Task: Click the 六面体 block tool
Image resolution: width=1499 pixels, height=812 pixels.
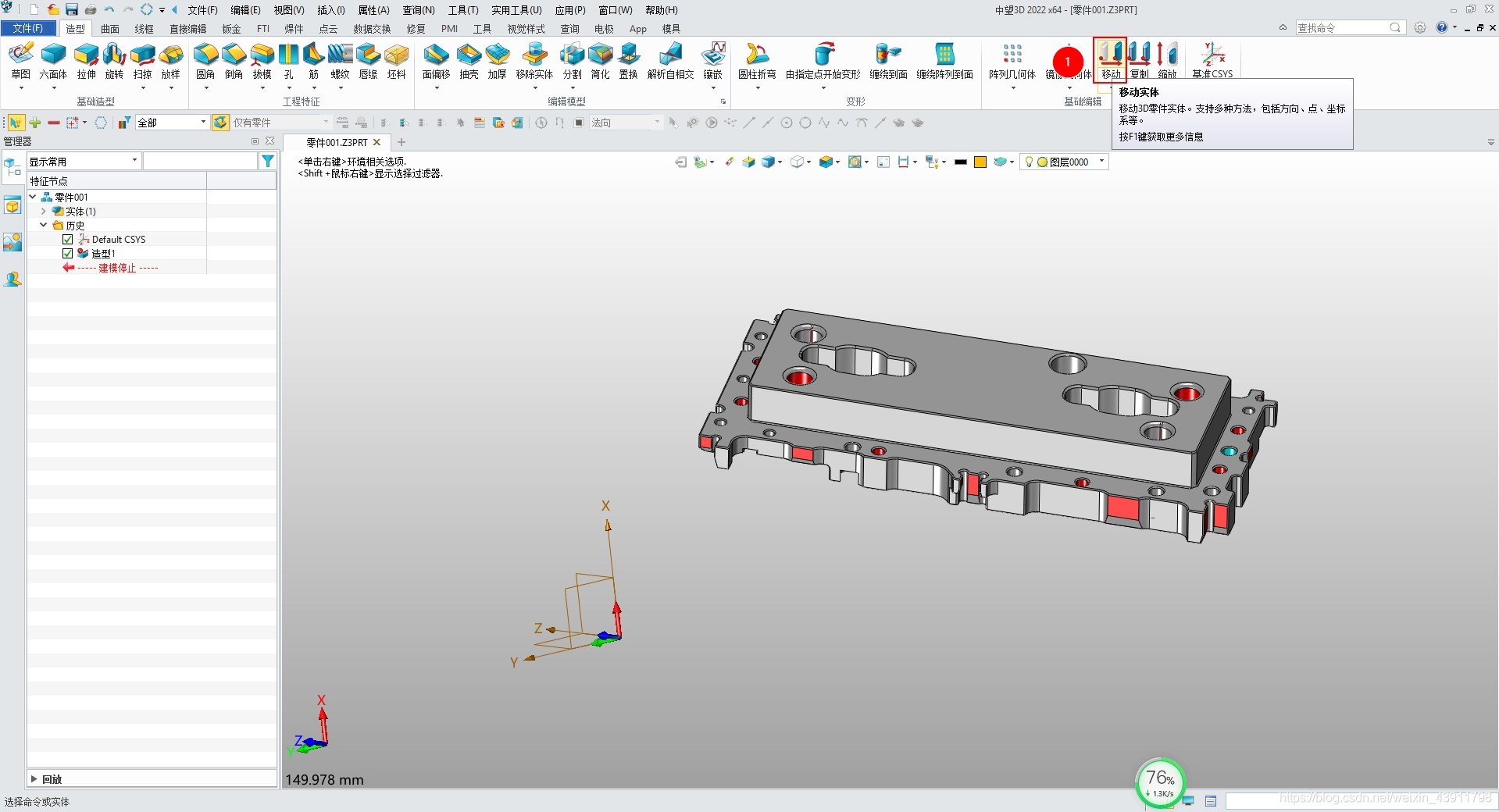Action: (x=53, y=61)
